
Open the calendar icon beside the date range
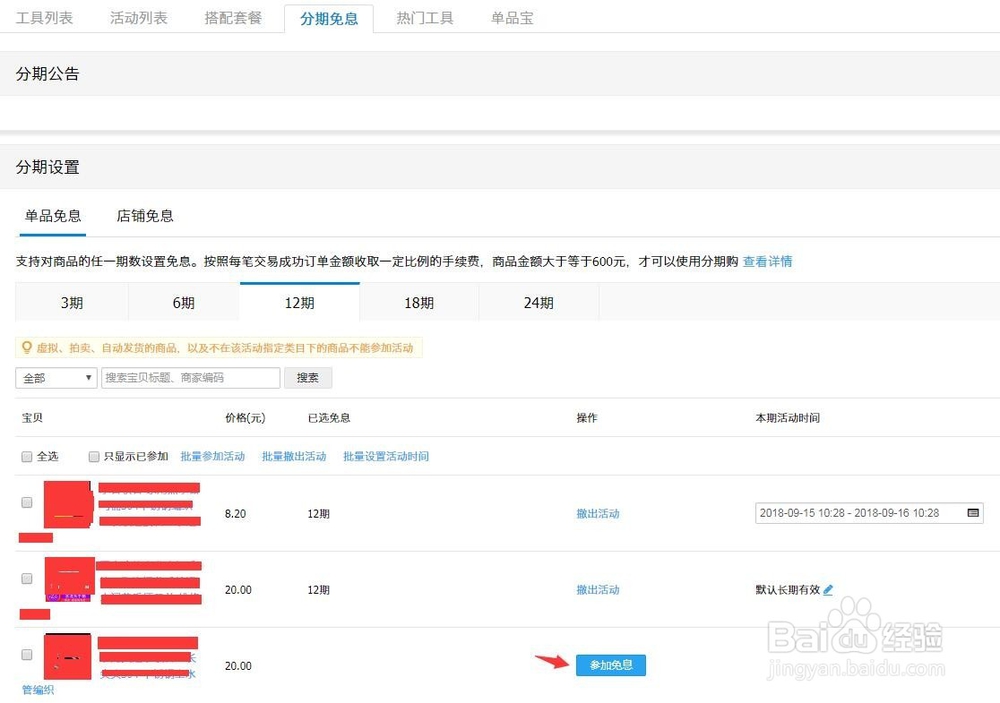[972, 512]
